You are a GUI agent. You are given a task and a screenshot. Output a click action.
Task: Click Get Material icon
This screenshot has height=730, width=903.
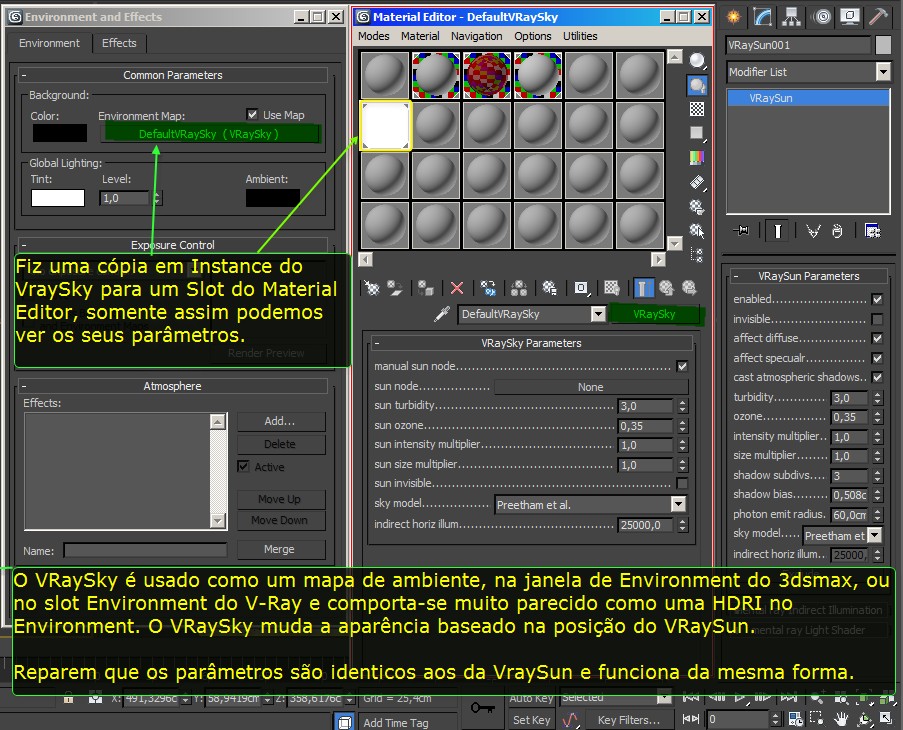click(x=372, y=287)
